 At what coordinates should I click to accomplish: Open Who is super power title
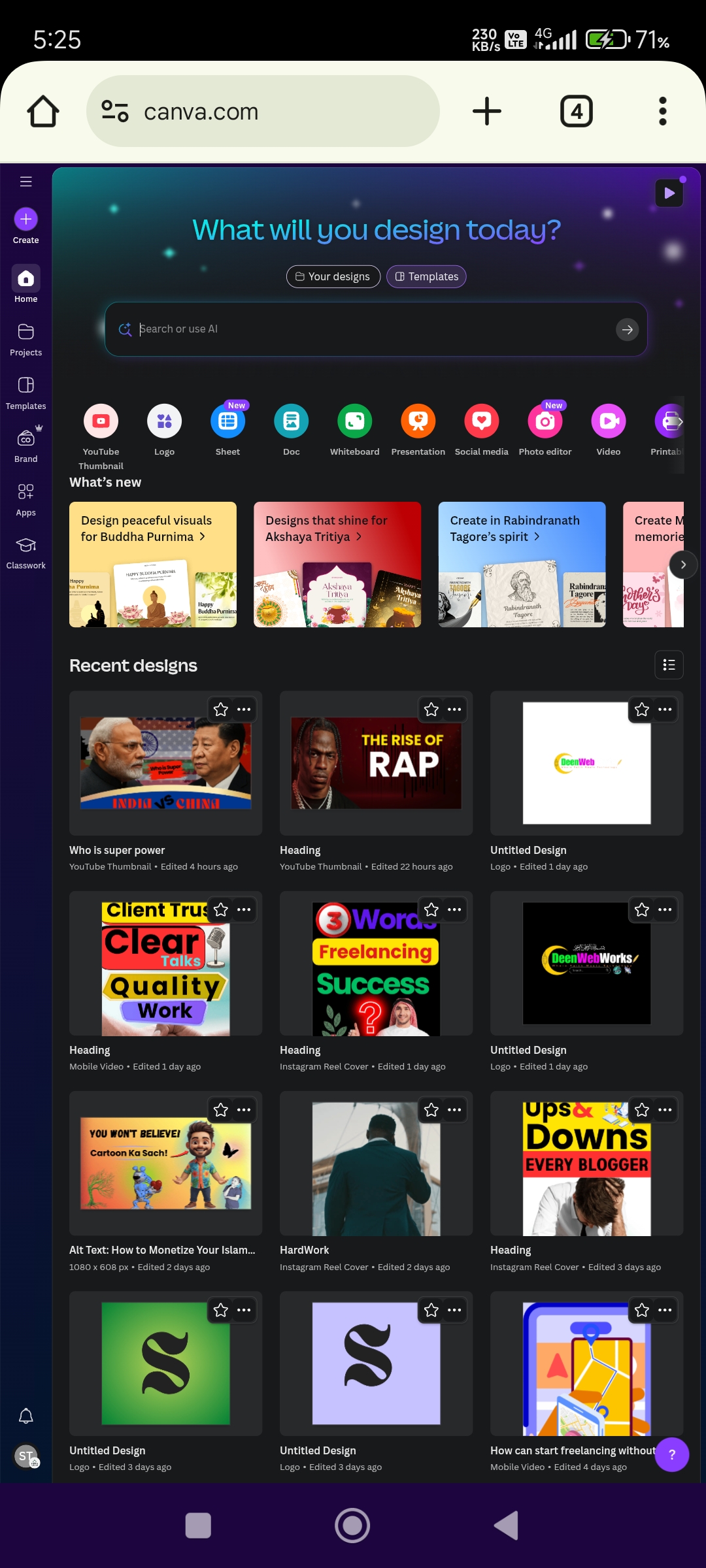coord(117,850)
